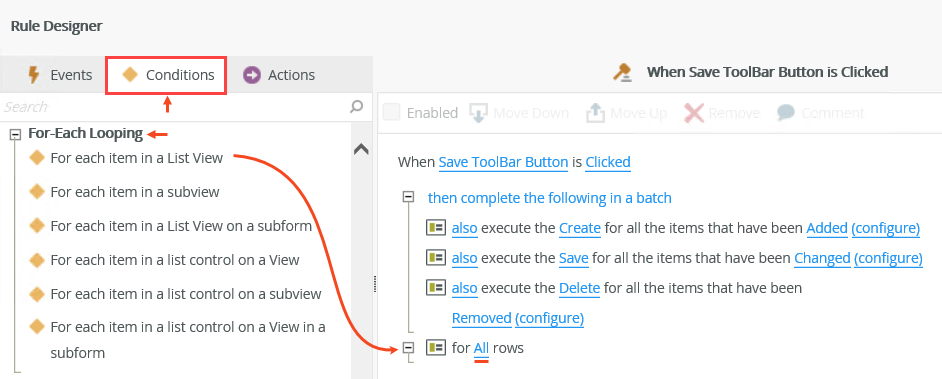This screenshot has height=379, width=942.
Task: Open the Save ToolBar Button link
Action: pos(503,162)
